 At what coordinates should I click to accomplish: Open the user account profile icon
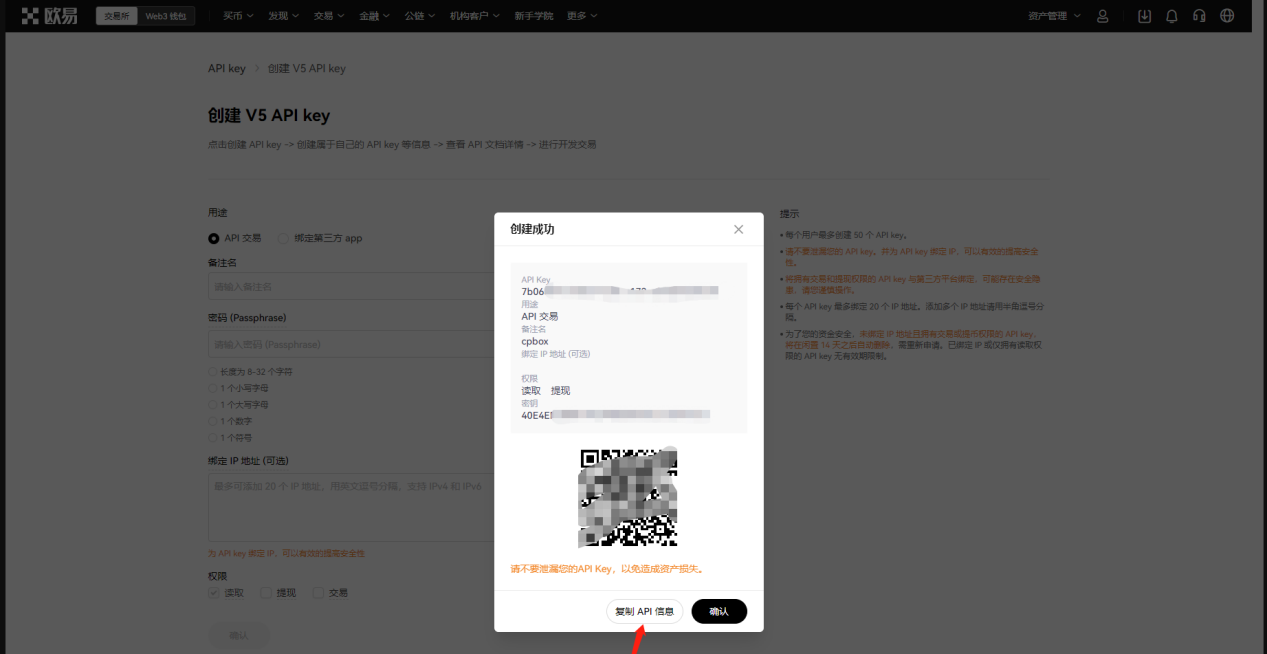click(1103, 16)
